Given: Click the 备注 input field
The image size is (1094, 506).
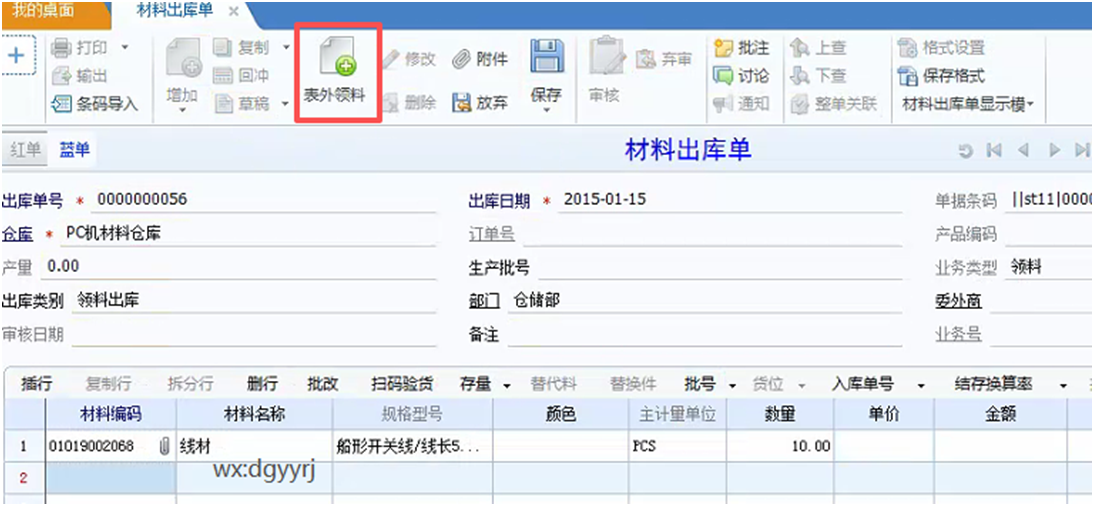Looking at the screenshot, I should pos(704,335).
